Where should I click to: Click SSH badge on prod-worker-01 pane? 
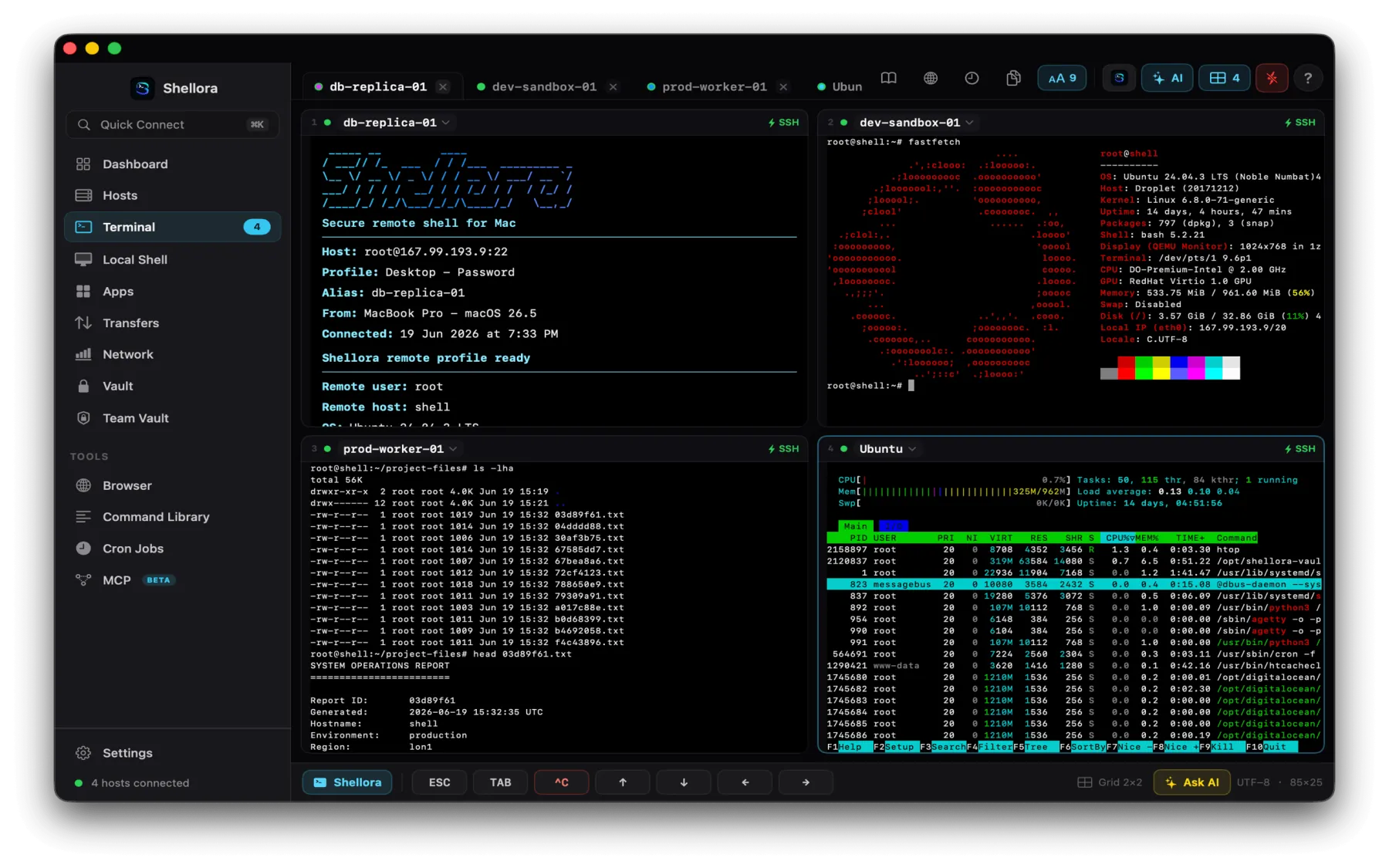pos(783,449)
